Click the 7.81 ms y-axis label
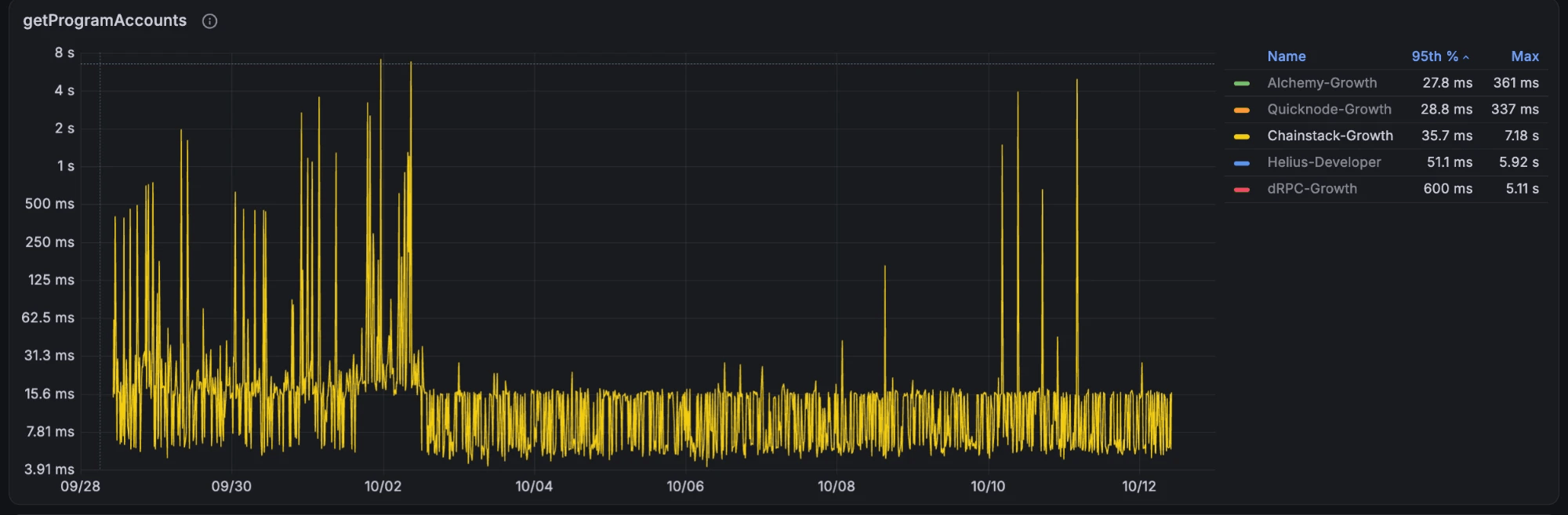Screen dimensions: 1568x515 (x=50, y=431)
